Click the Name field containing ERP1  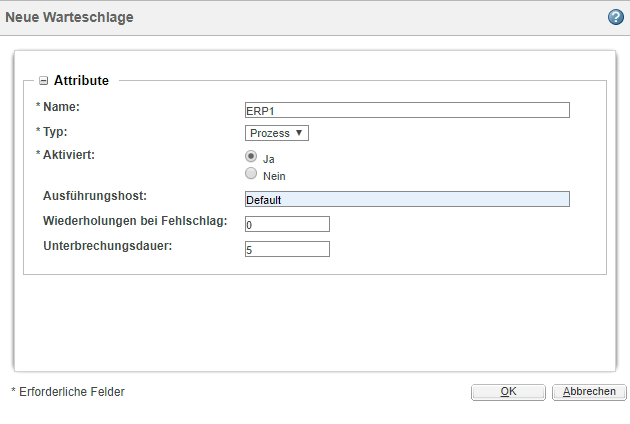coord(406,110)
